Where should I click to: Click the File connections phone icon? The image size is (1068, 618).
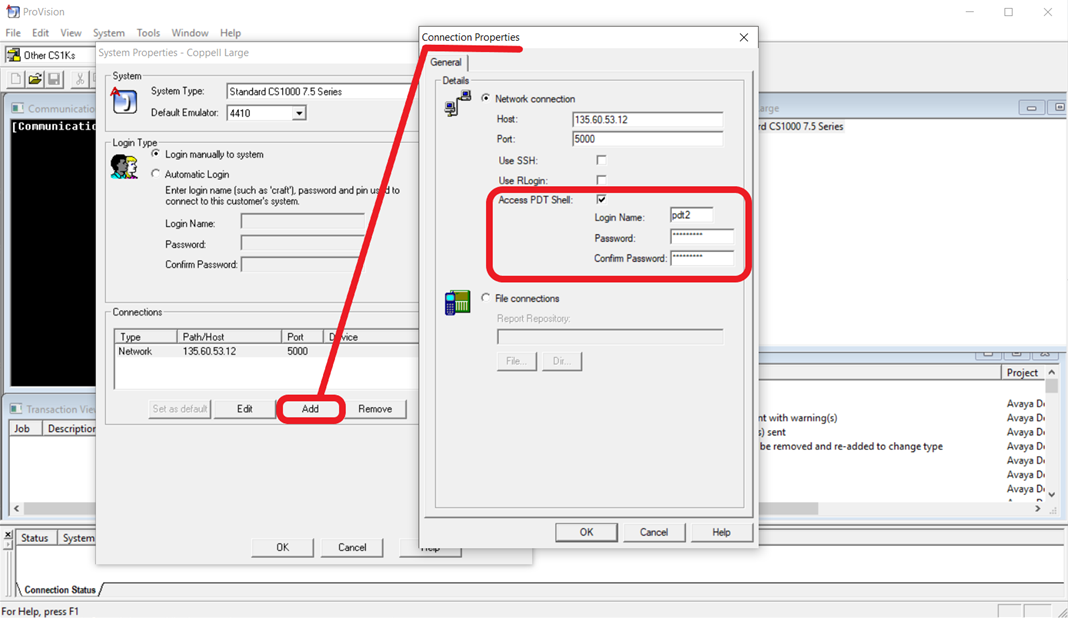coord(458,303)
